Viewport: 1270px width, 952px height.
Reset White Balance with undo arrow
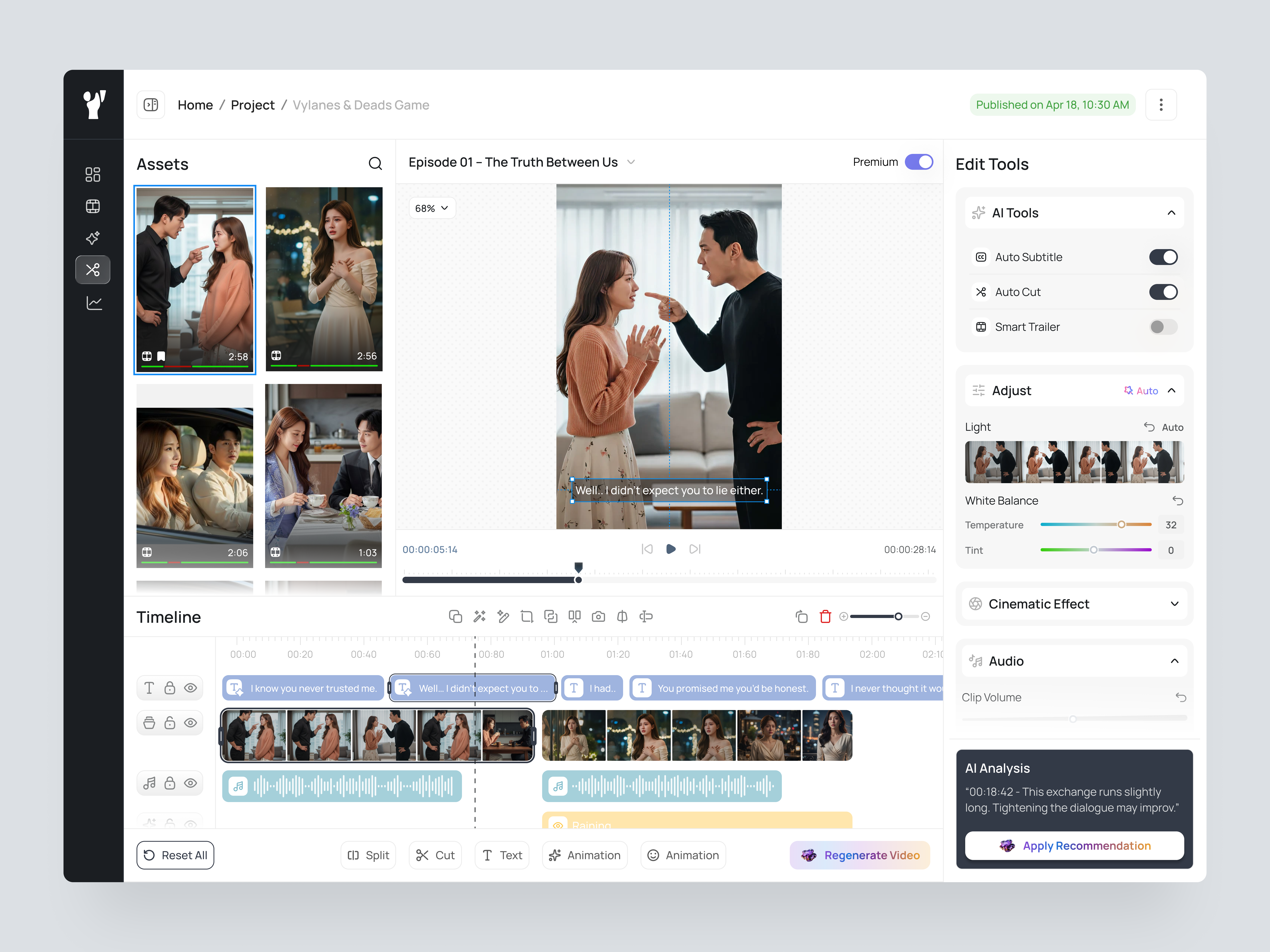click(1178, 501)
